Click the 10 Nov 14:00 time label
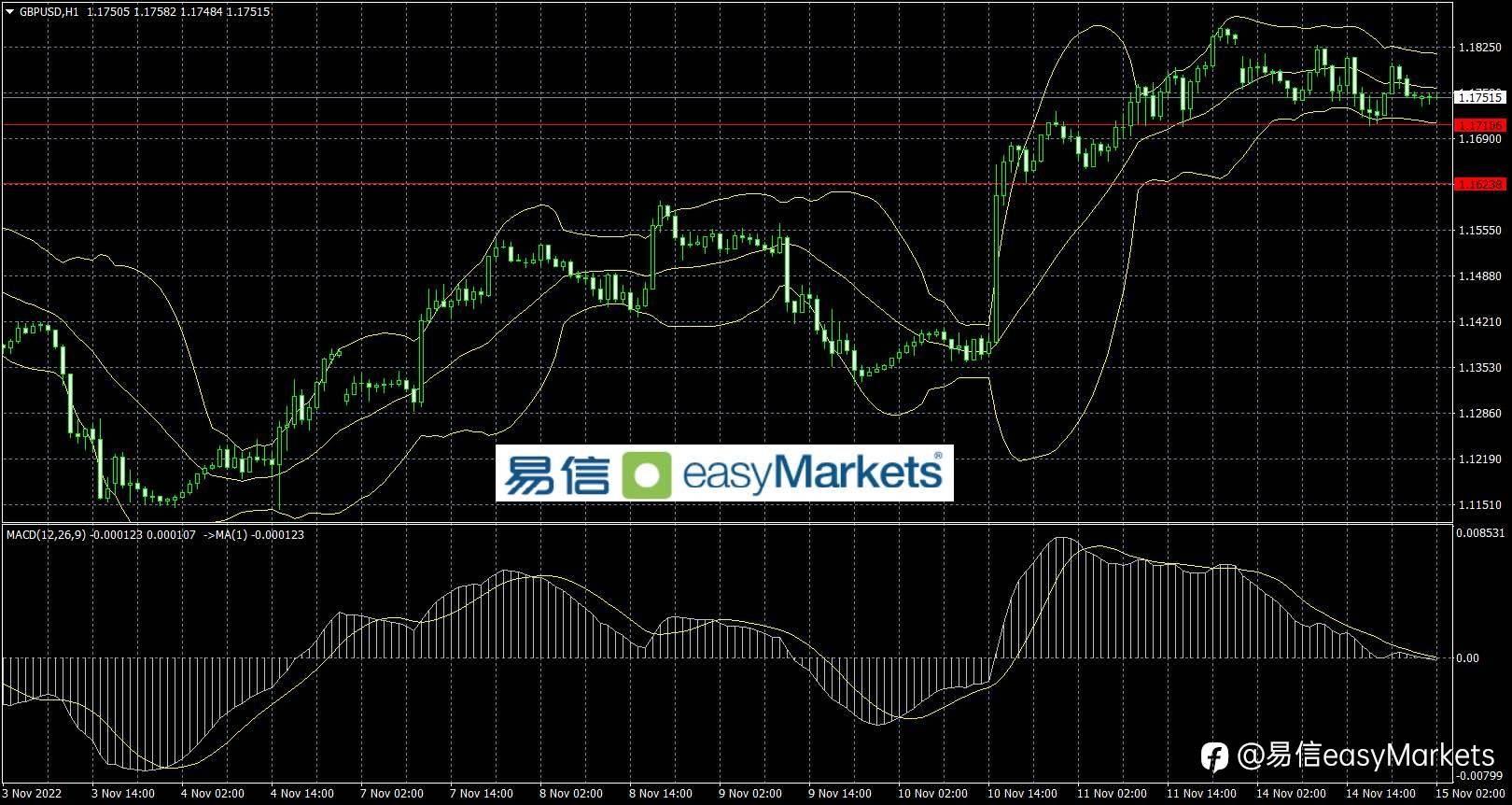1512x805 pixels. [1022, 794]
